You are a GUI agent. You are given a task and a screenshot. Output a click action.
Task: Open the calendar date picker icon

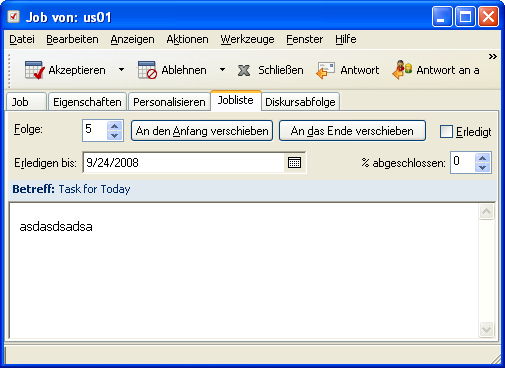pos(294,163)
